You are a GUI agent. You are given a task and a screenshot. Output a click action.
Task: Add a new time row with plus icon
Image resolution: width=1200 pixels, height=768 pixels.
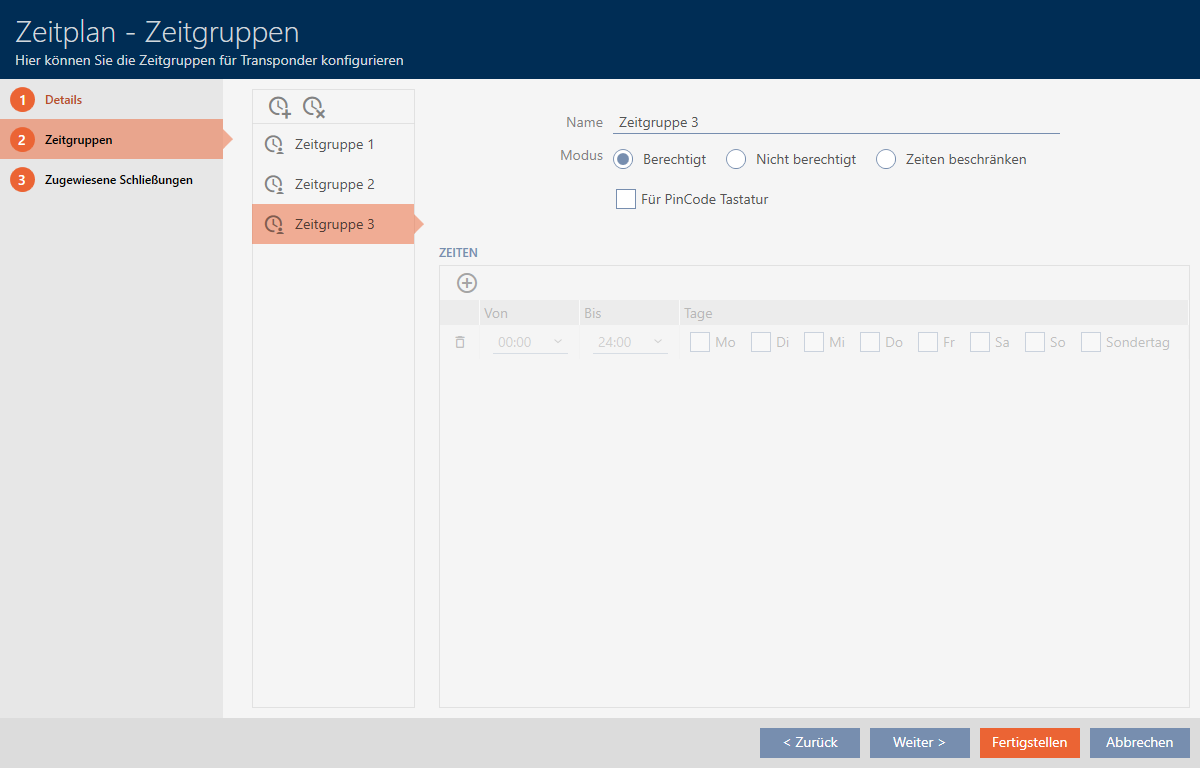pos(467,283)
